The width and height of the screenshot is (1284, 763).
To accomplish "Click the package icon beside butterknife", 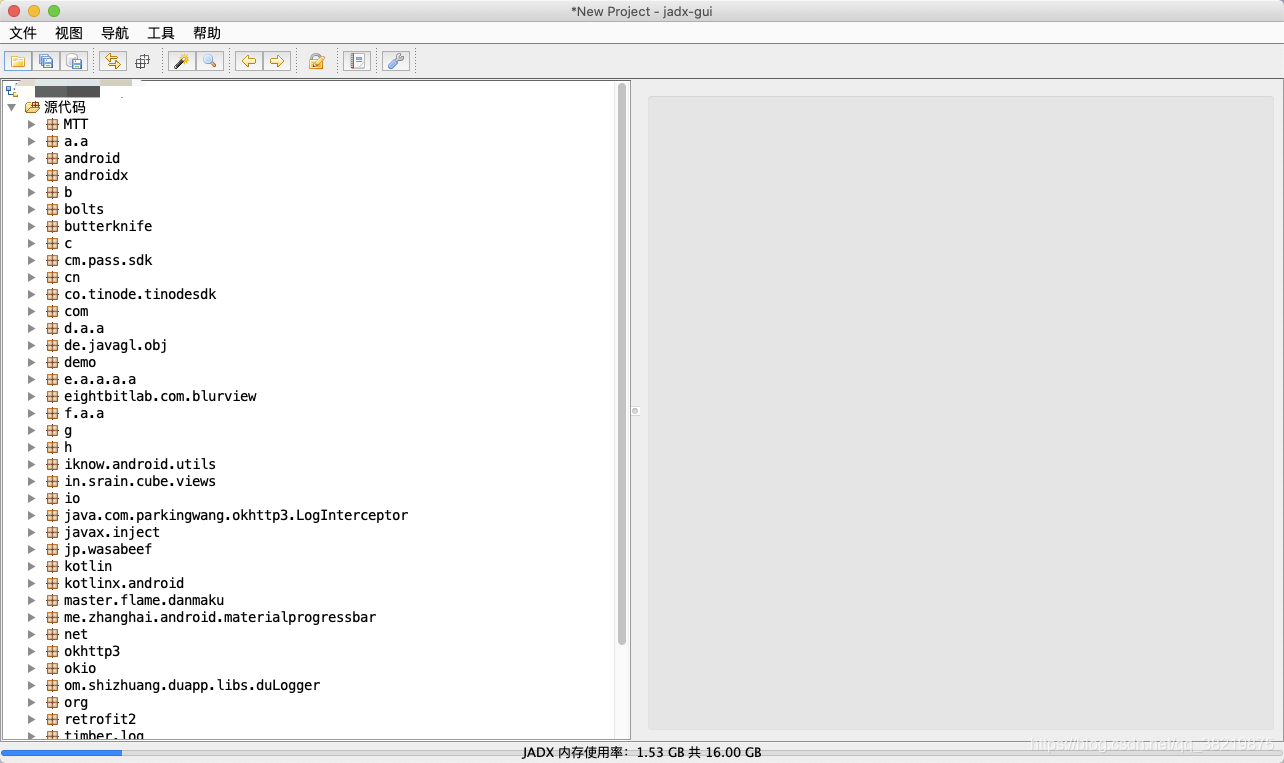I will (x=52, y=226).
